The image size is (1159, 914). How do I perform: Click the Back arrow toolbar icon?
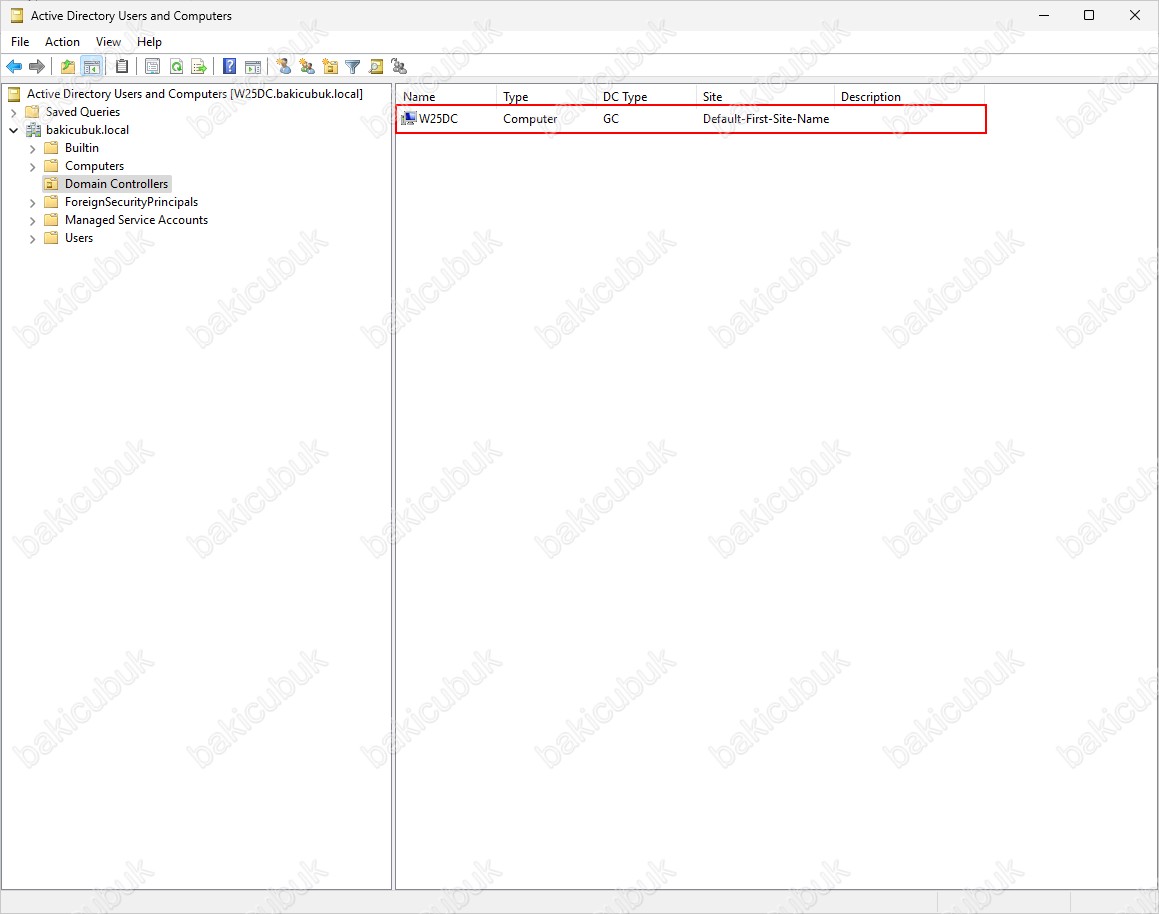pos(14,66)
